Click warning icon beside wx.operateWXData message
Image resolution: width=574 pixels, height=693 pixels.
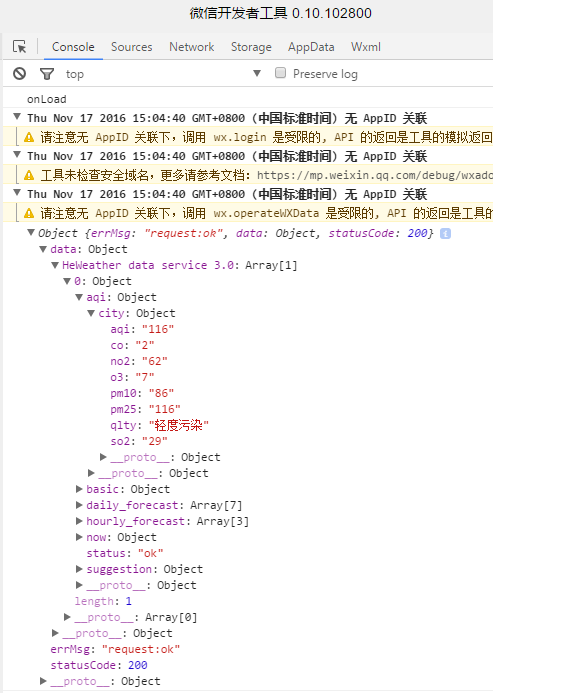(x=29, y=213)
